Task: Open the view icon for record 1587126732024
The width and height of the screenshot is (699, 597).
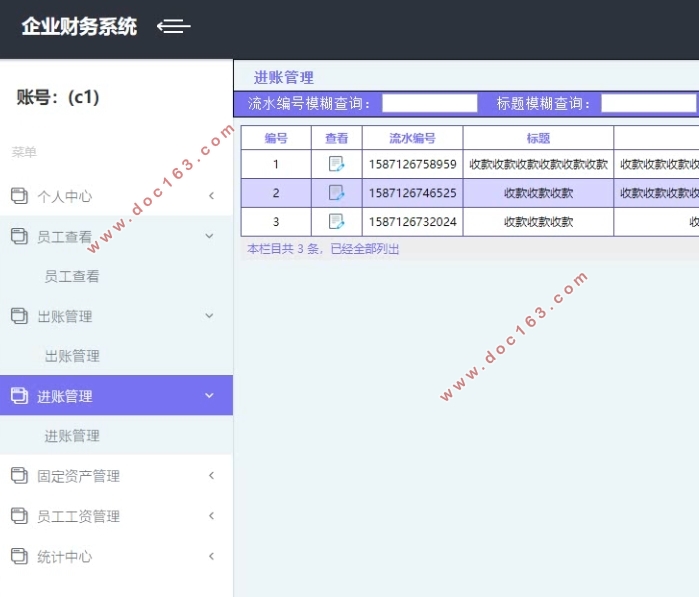Action: [336, 221]
